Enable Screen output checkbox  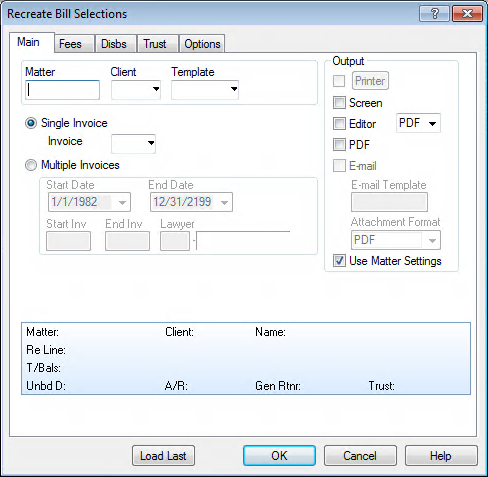(339, 103)
